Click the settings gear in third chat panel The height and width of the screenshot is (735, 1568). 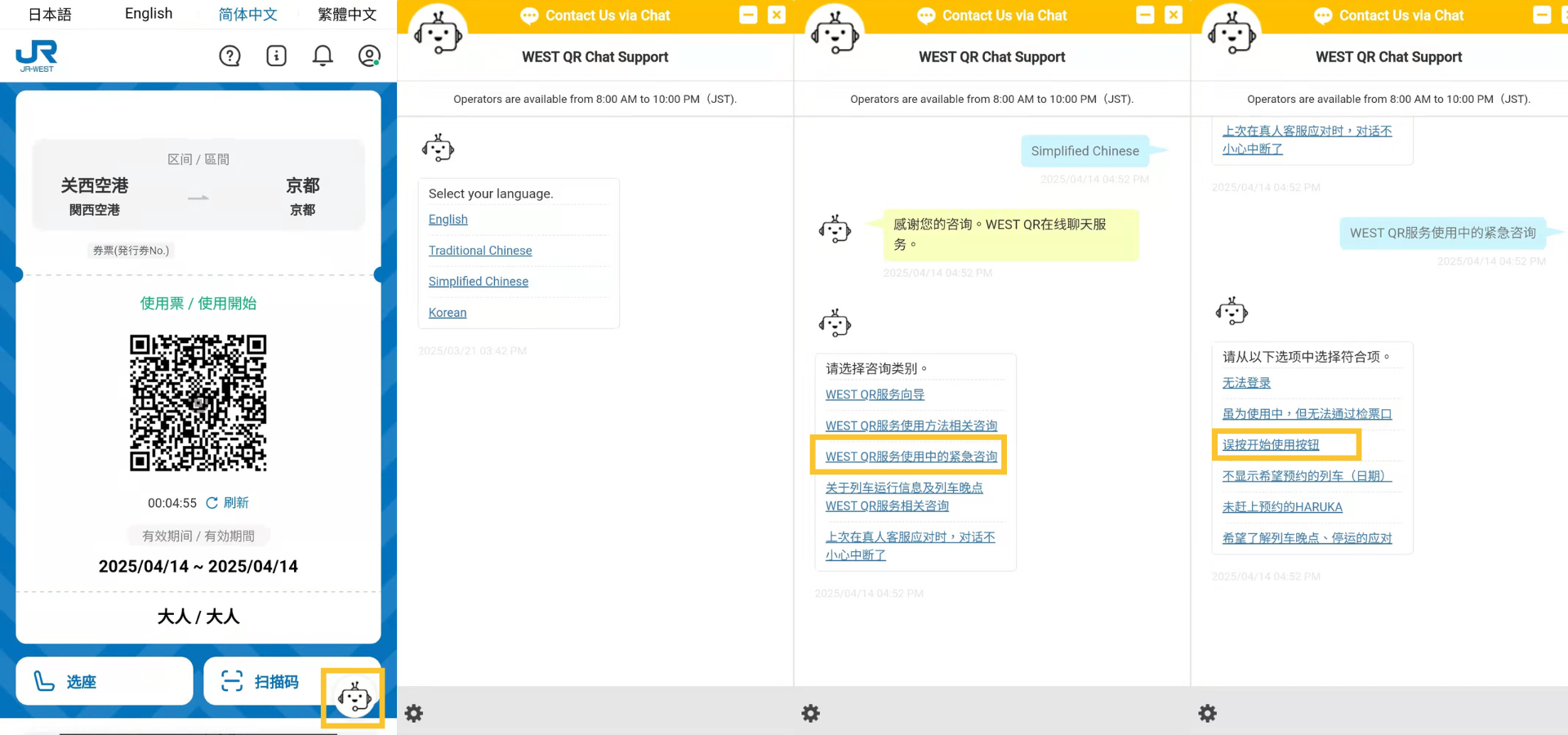click(1207, 713)
